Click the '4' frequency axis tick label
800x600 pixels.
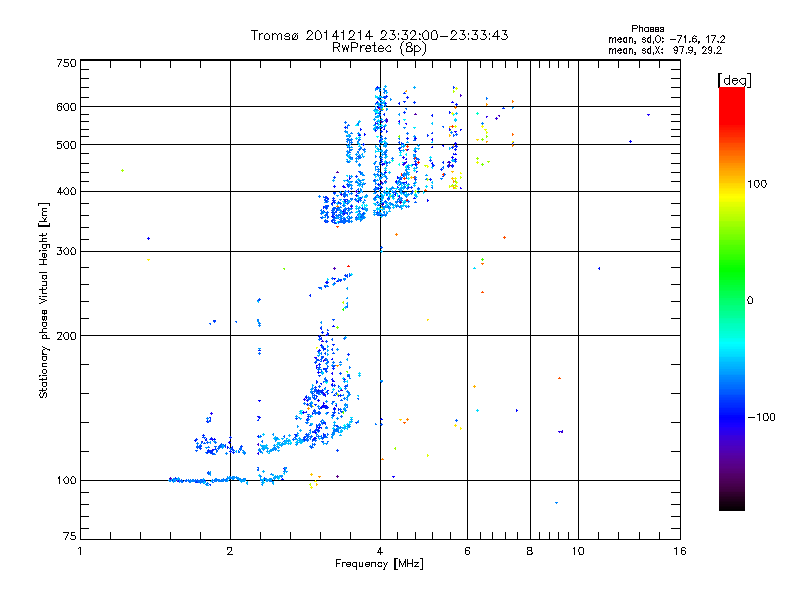click(x=380, y=551)
